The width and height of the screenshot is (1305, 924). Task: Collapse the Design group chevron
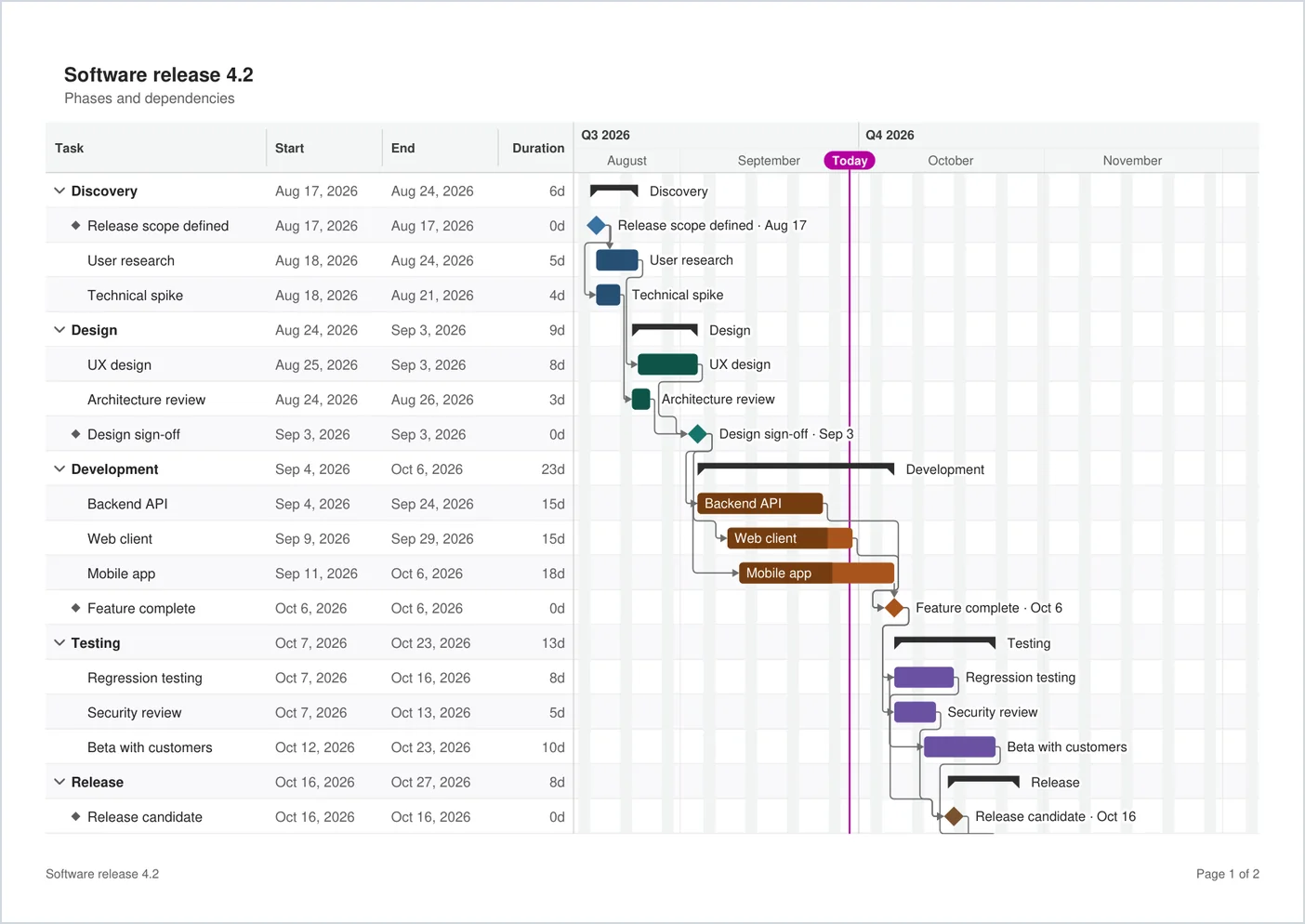tap(59, 330)
